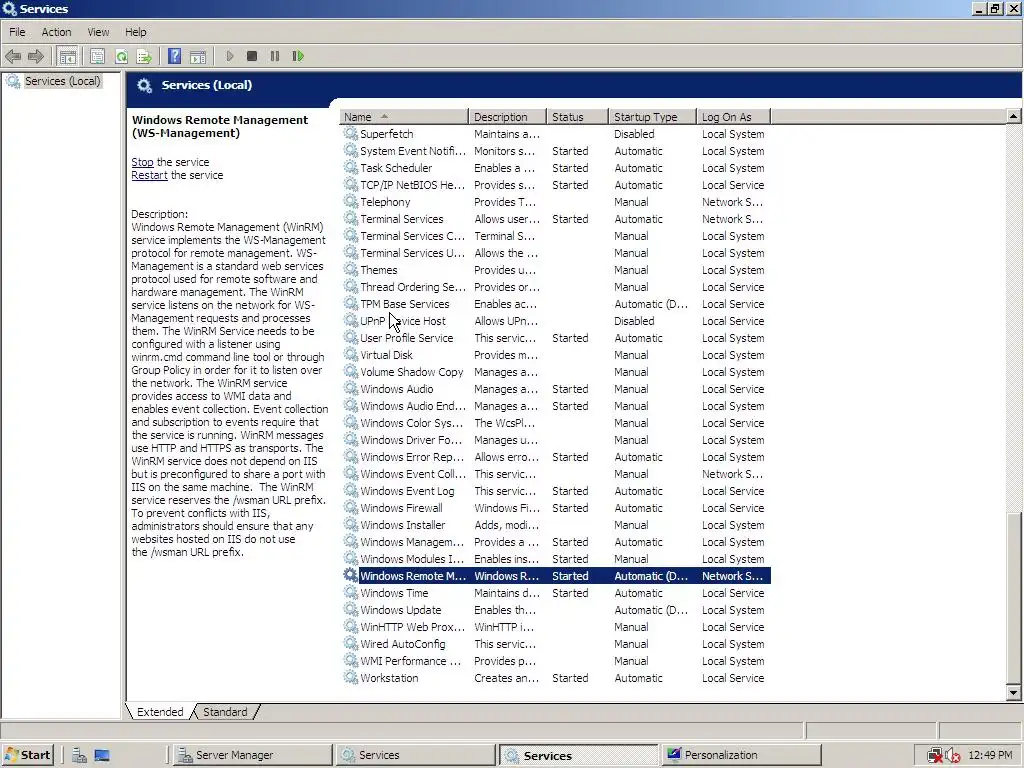Click the gear icon beside Windows Firewall
This screenshot has height=768, width=1024.
coord(351,508)
